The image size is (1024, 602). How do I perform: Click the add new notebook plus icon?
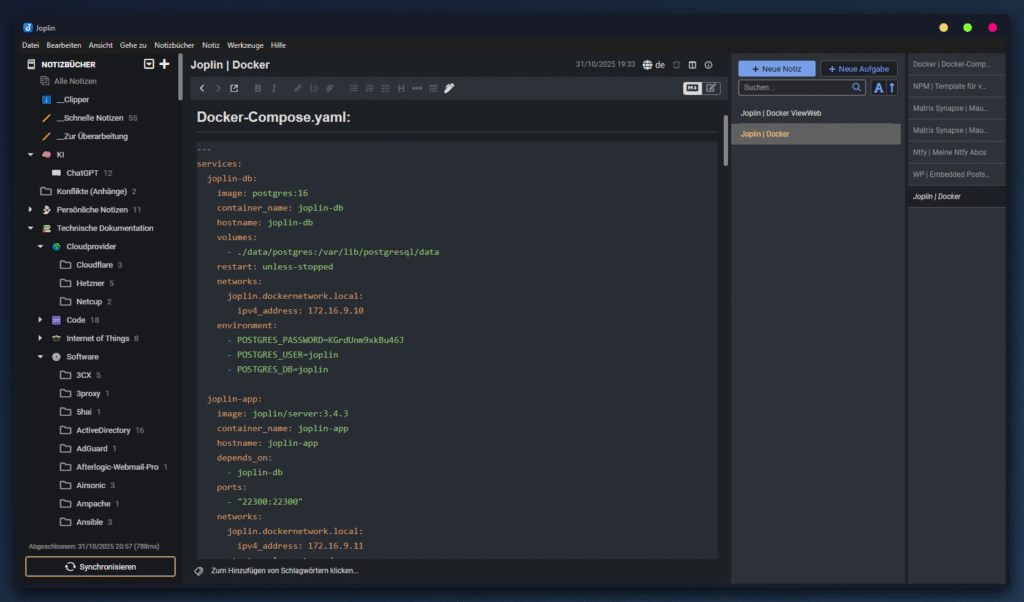[x=165, y=64]
